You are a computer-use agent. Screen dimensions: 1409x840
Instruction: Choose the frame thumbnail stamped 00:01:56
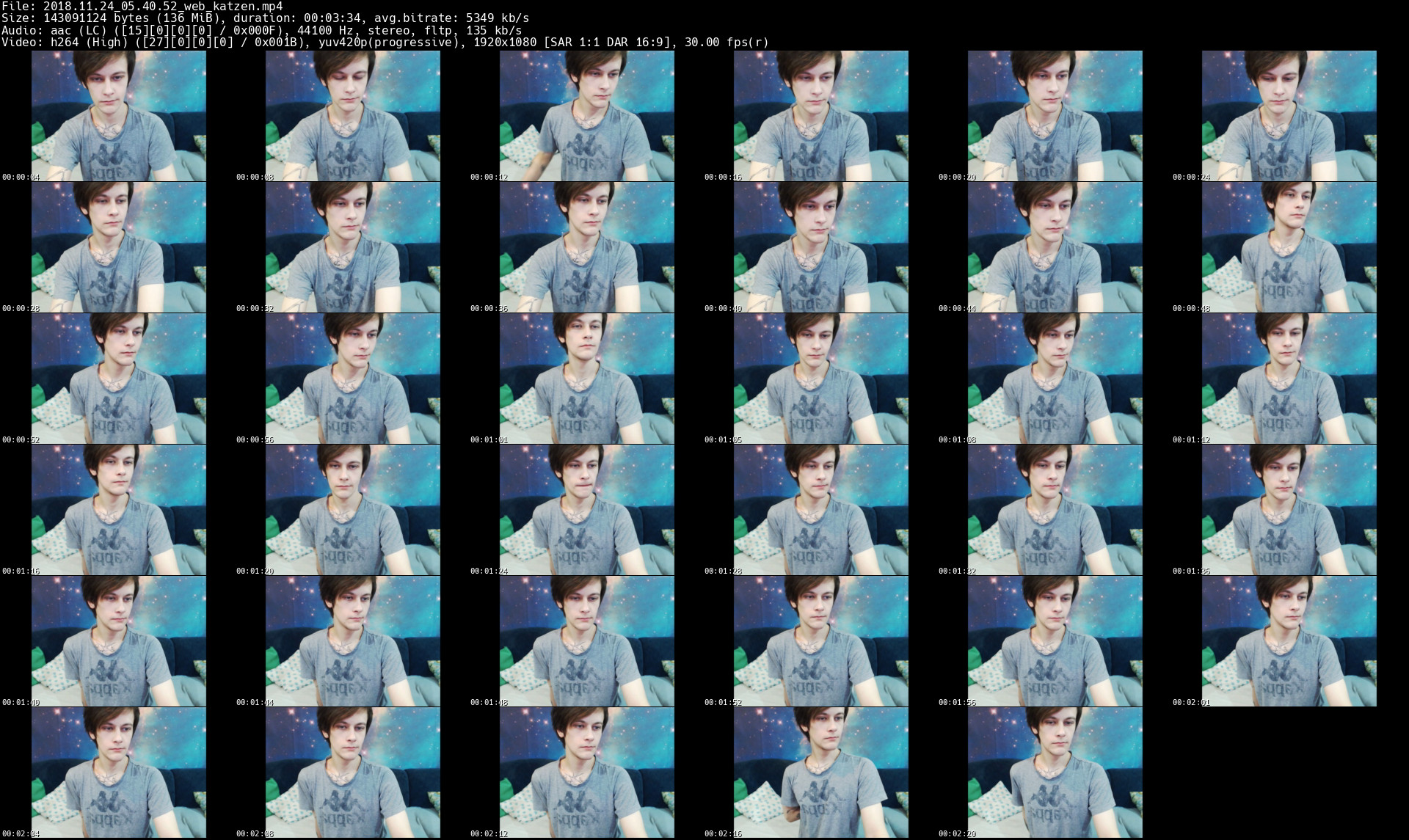coord(1055,641)
